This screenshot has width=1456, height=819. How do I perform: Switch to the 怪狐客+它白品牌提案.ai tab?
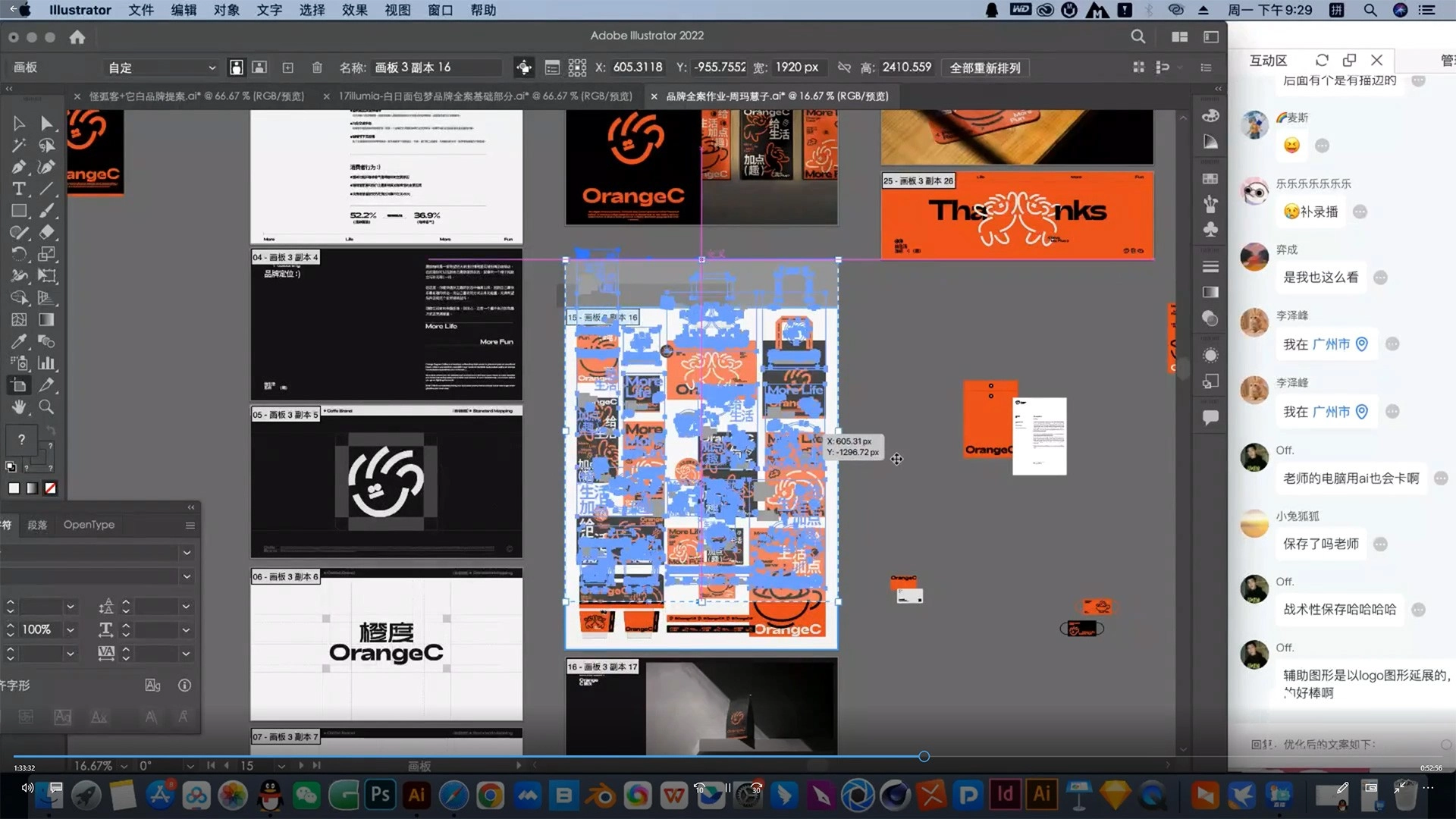(x=196, y=96)
